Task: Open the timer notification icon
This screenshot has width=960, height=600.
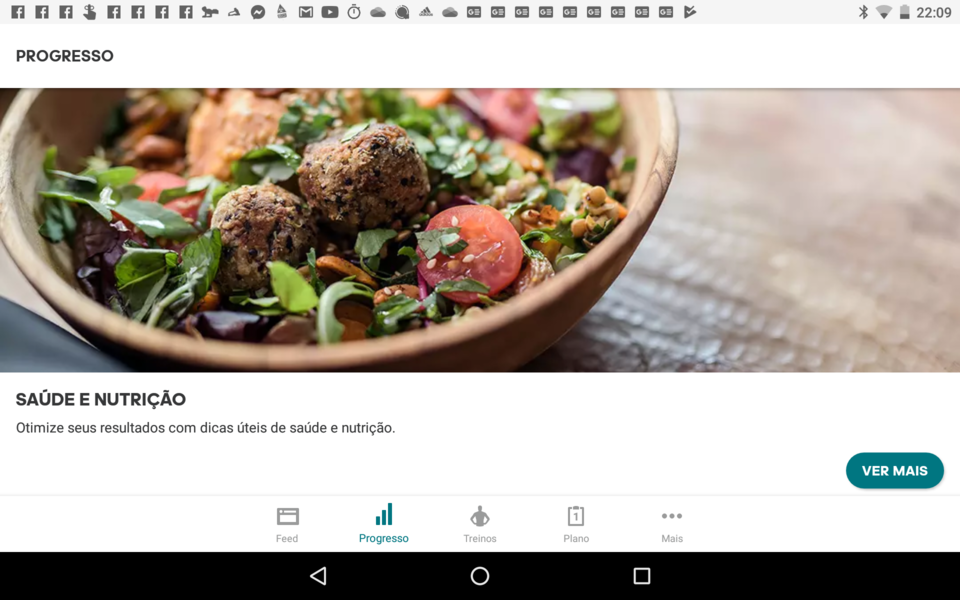Action: [x=353, y=13]
